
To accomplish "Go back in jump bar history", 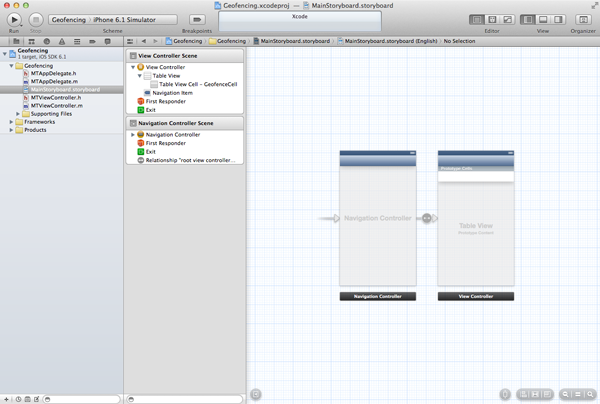I will click(x=143, y=41).
